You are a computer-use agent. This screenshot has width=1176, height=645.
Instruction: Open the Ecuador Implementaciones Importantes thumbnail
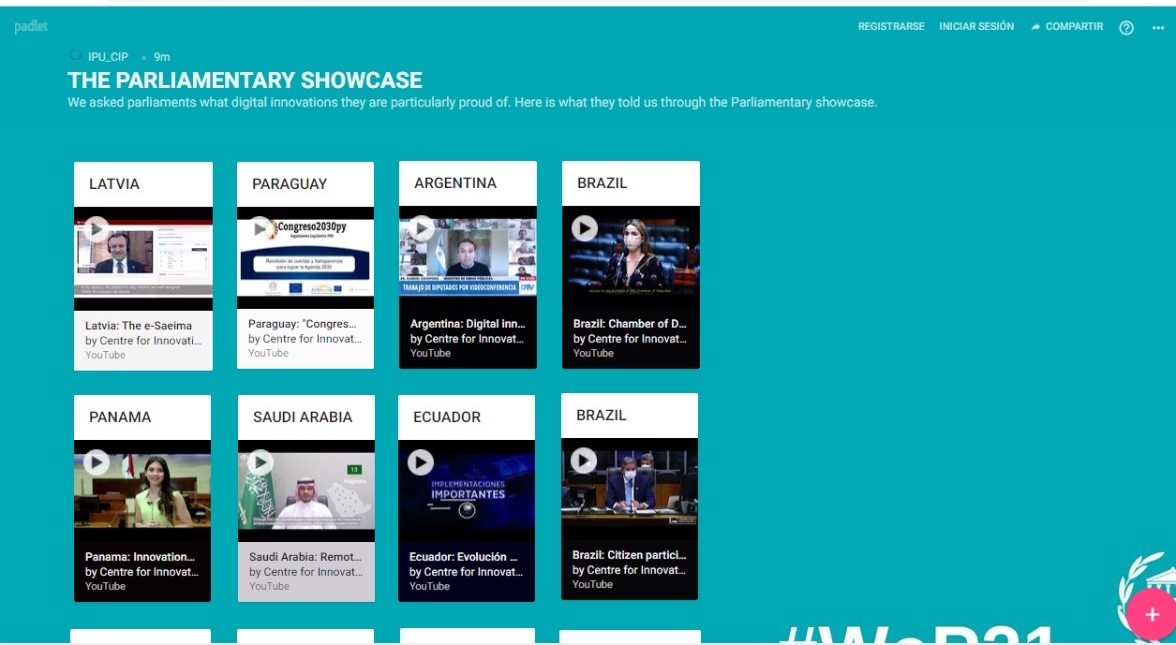click(x=466, y=491)
